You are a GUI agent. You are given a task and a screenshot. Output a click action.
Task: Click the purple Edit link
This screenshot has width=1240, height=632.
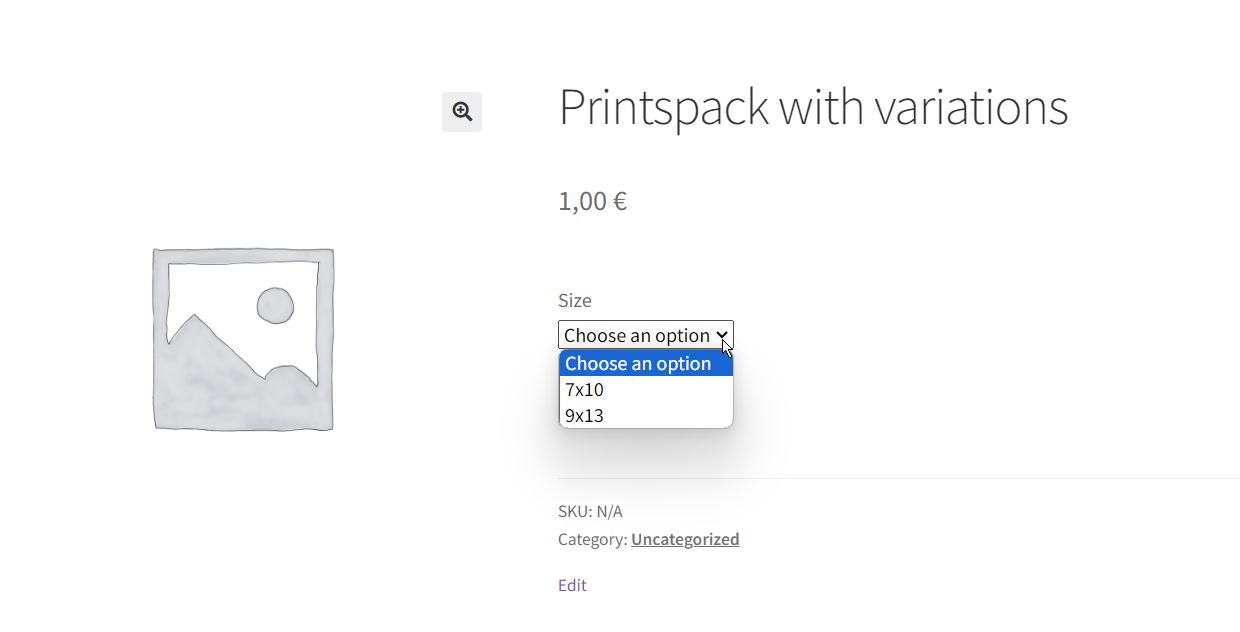coord(572,585)
